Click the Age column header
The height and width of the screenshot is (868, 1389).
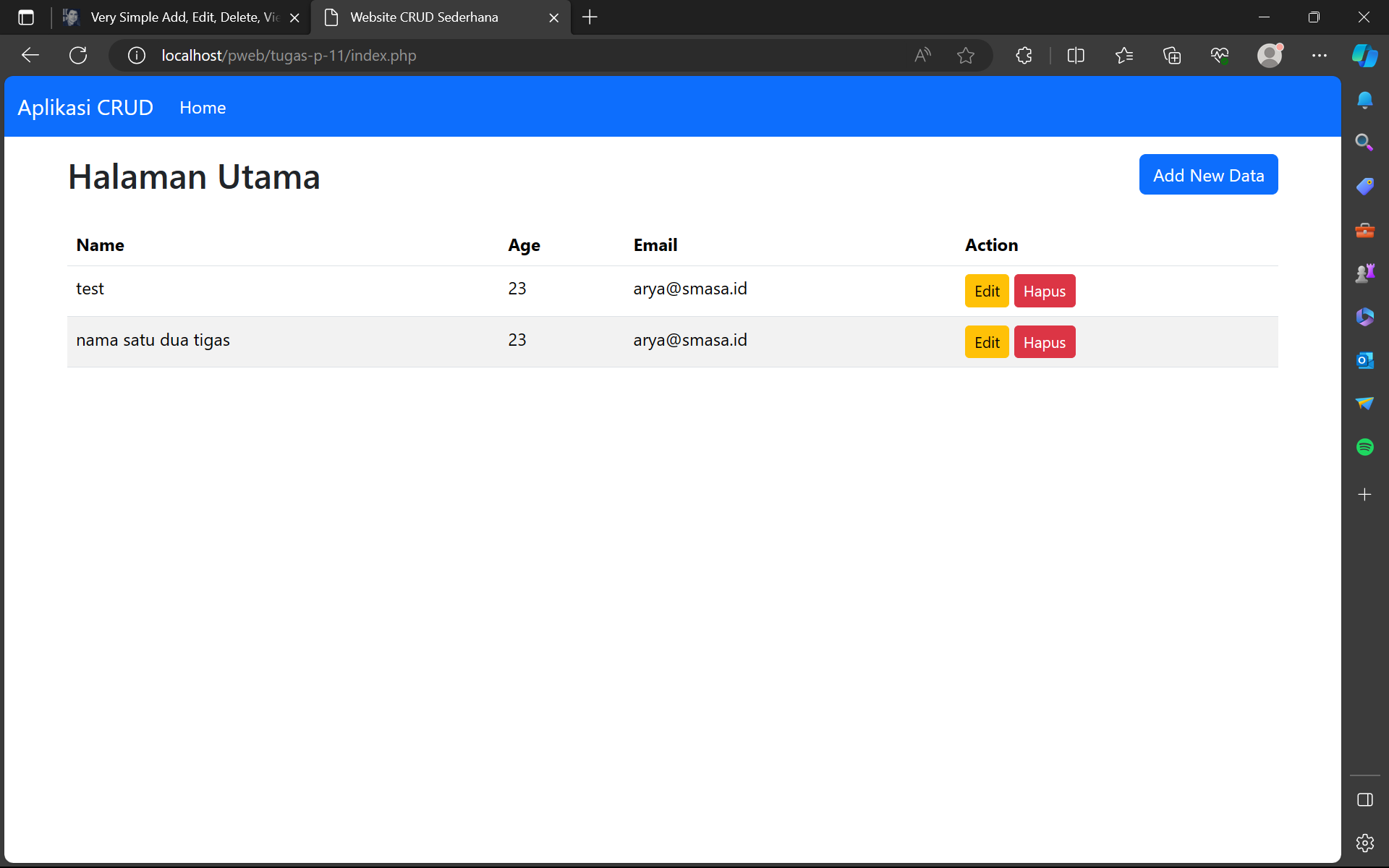524,246
